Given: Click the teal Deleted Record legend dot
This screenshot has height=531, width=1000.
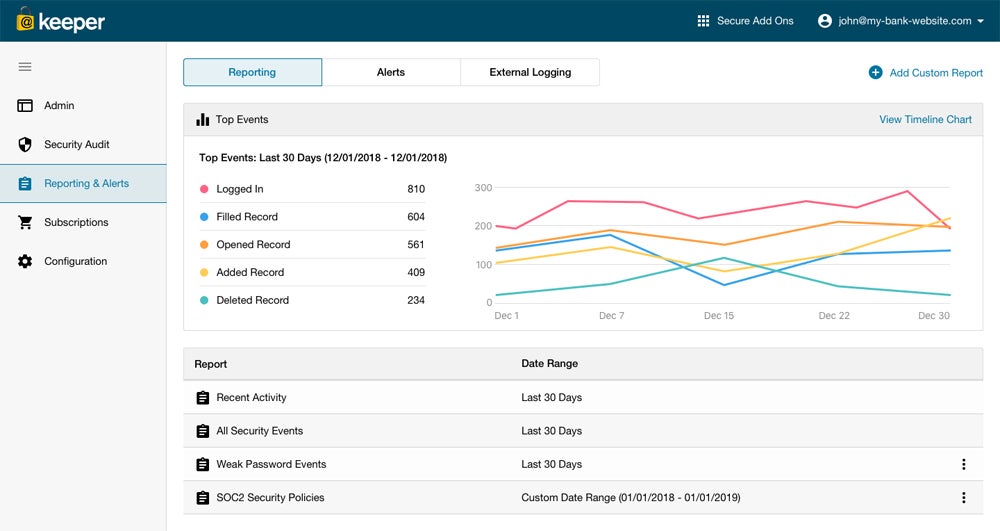Looking at the screenshot, I should 204,300.
